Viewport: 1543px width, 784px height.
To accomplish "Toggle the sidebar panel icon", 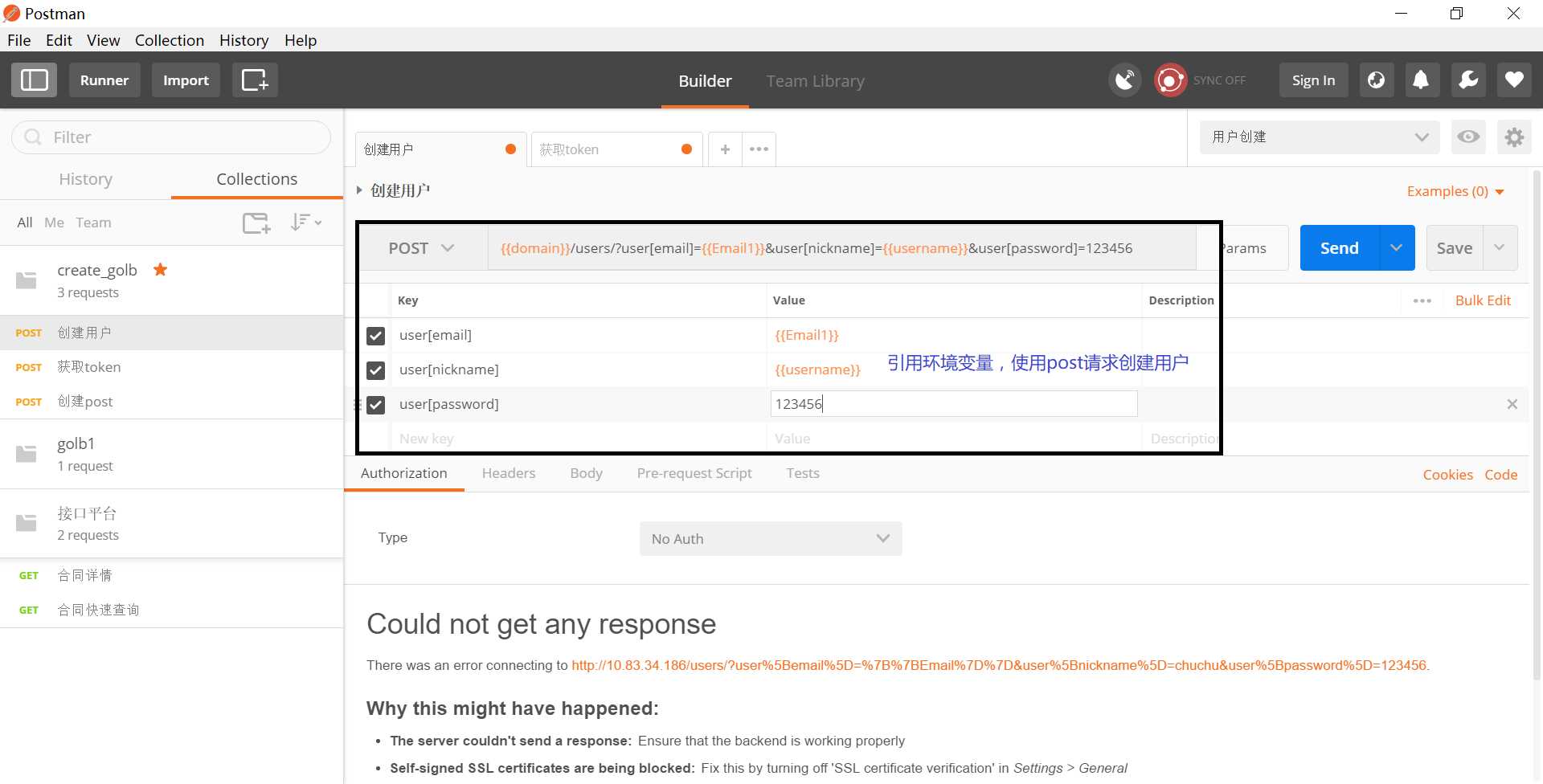I will [x=34, y=80].
